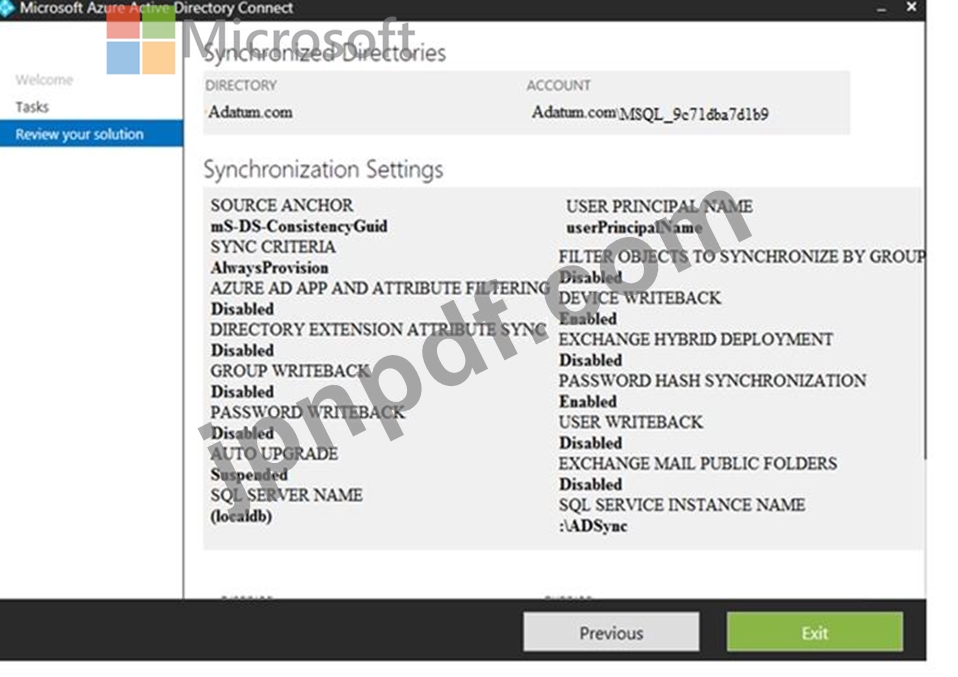
Task: Click the ACCOUNT column header
Action: pos(558,86)
